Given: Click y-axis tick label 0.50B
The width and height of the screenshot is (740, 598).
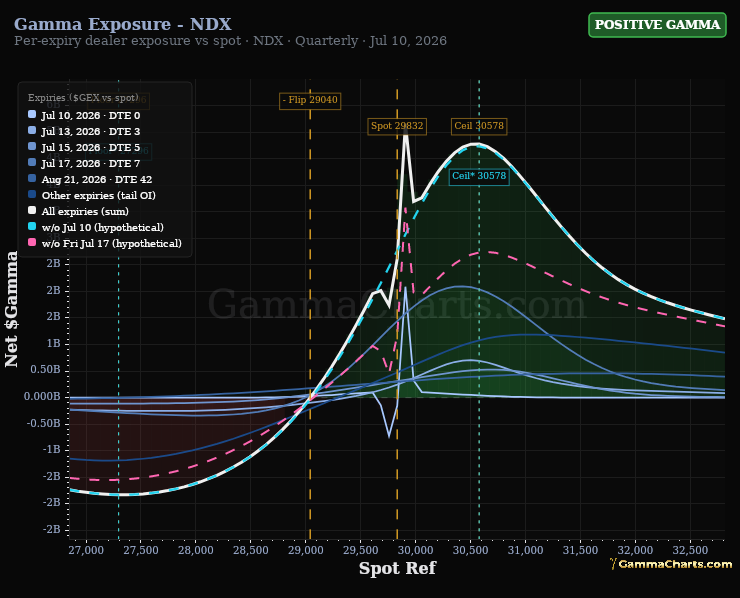Looking at the screenshot, I should (x=46, y=370).
